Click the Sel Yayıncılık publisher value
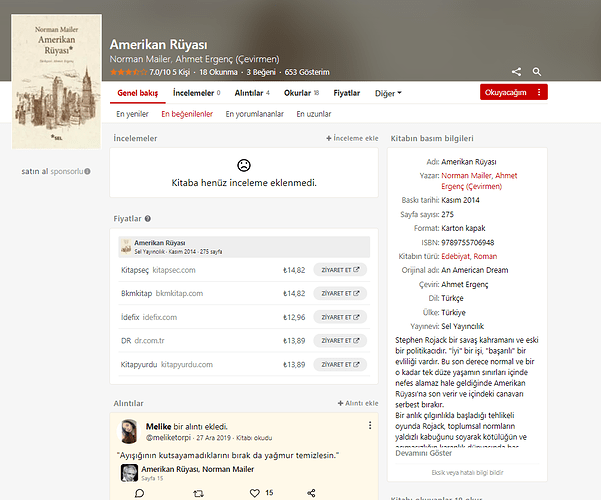The width and height of the screenshot is (601, 500). click(463, 326)
